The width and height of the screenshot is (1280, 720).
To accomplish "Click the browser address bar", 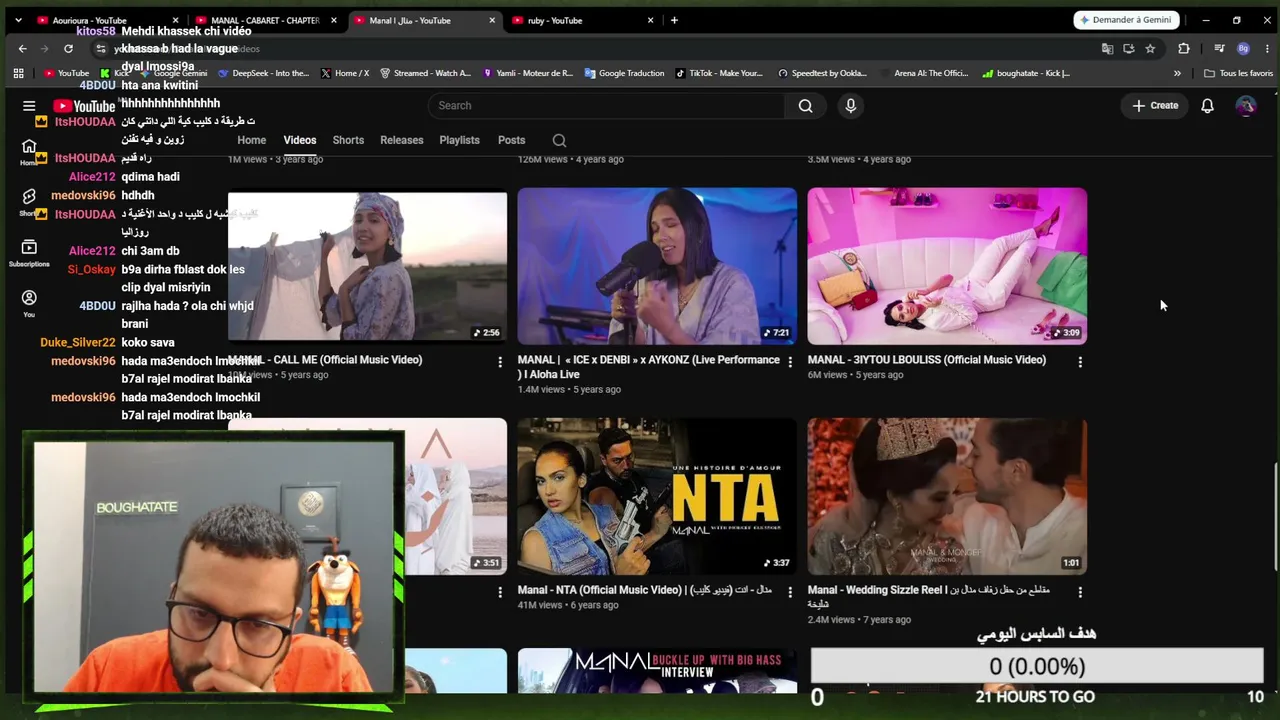I will click(x=600, y=48).
